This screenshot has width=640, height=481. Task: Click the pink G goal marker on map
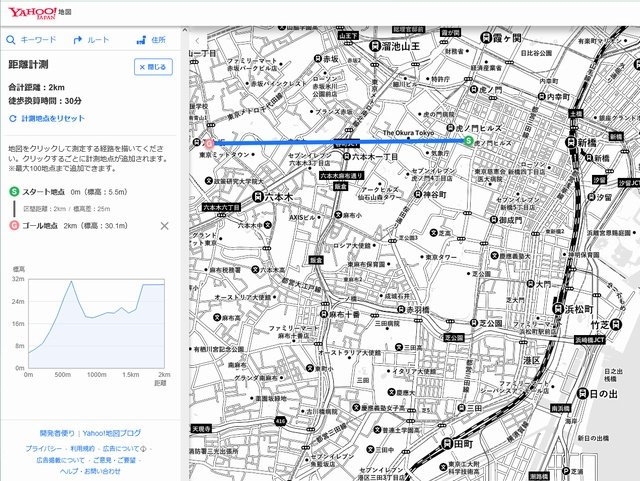coord(209,143)
